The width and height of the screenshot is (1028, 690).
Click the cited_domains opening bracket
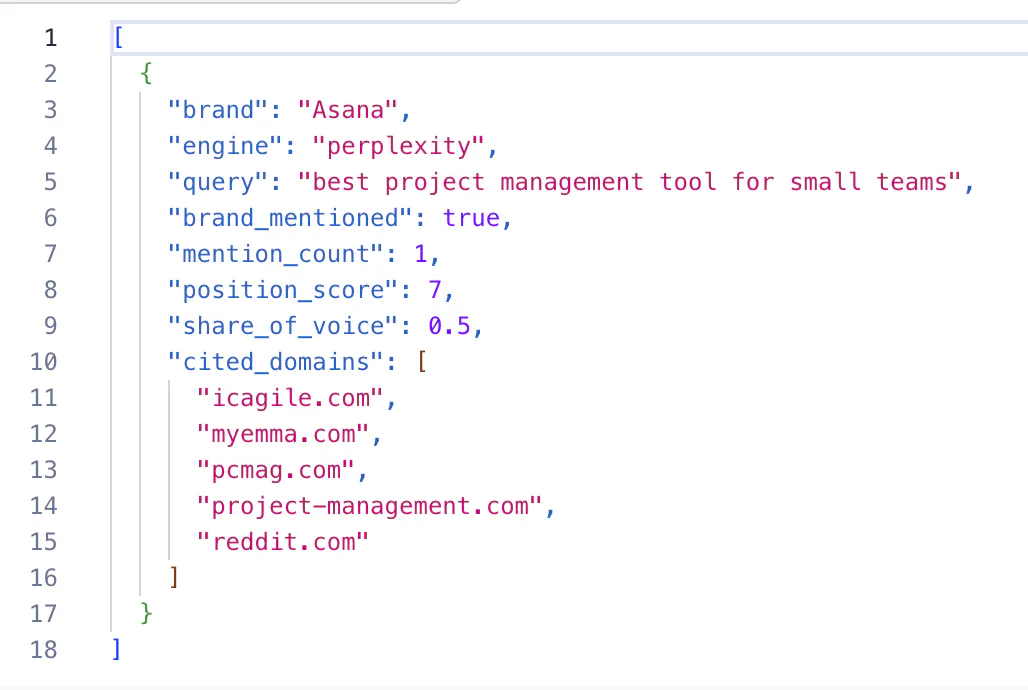pos(422,361)
